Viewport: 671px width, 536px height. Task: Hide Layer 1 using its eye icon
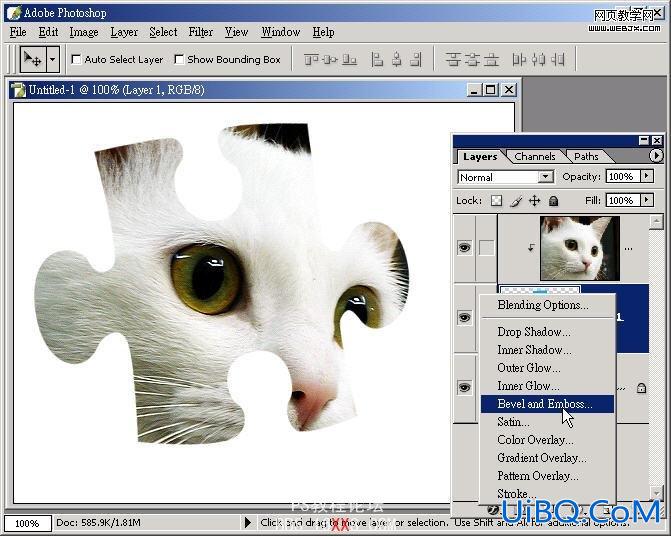pyautogui.click(x=464, y=318)
